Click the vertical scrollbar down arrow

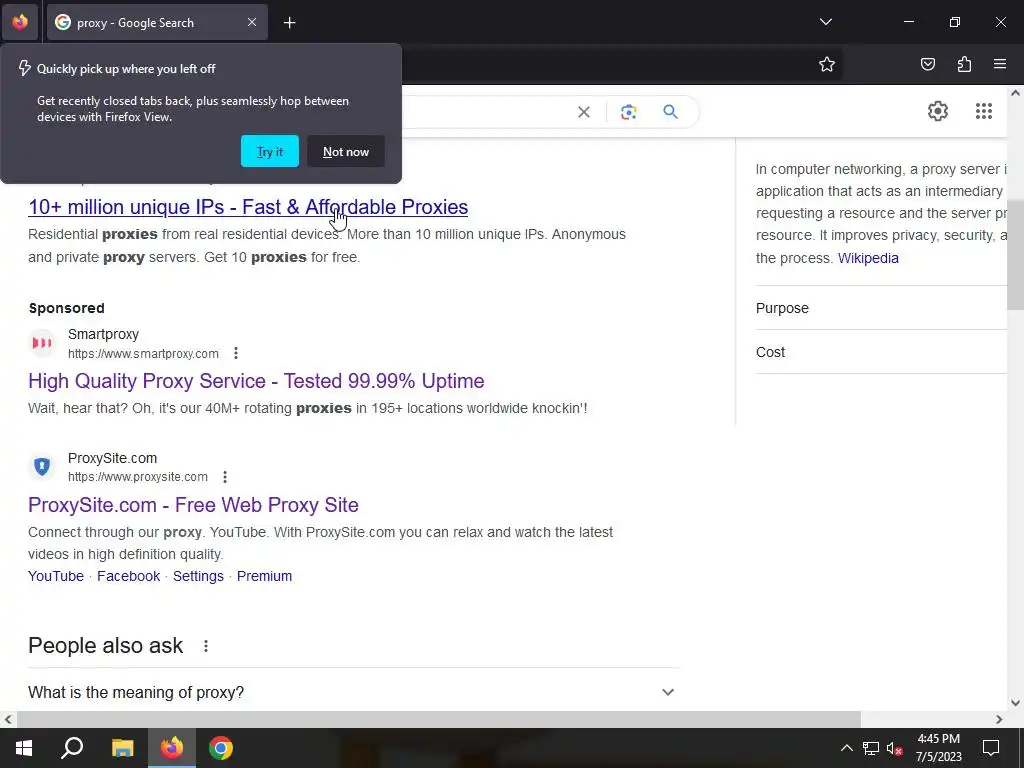pos(1016,703)
